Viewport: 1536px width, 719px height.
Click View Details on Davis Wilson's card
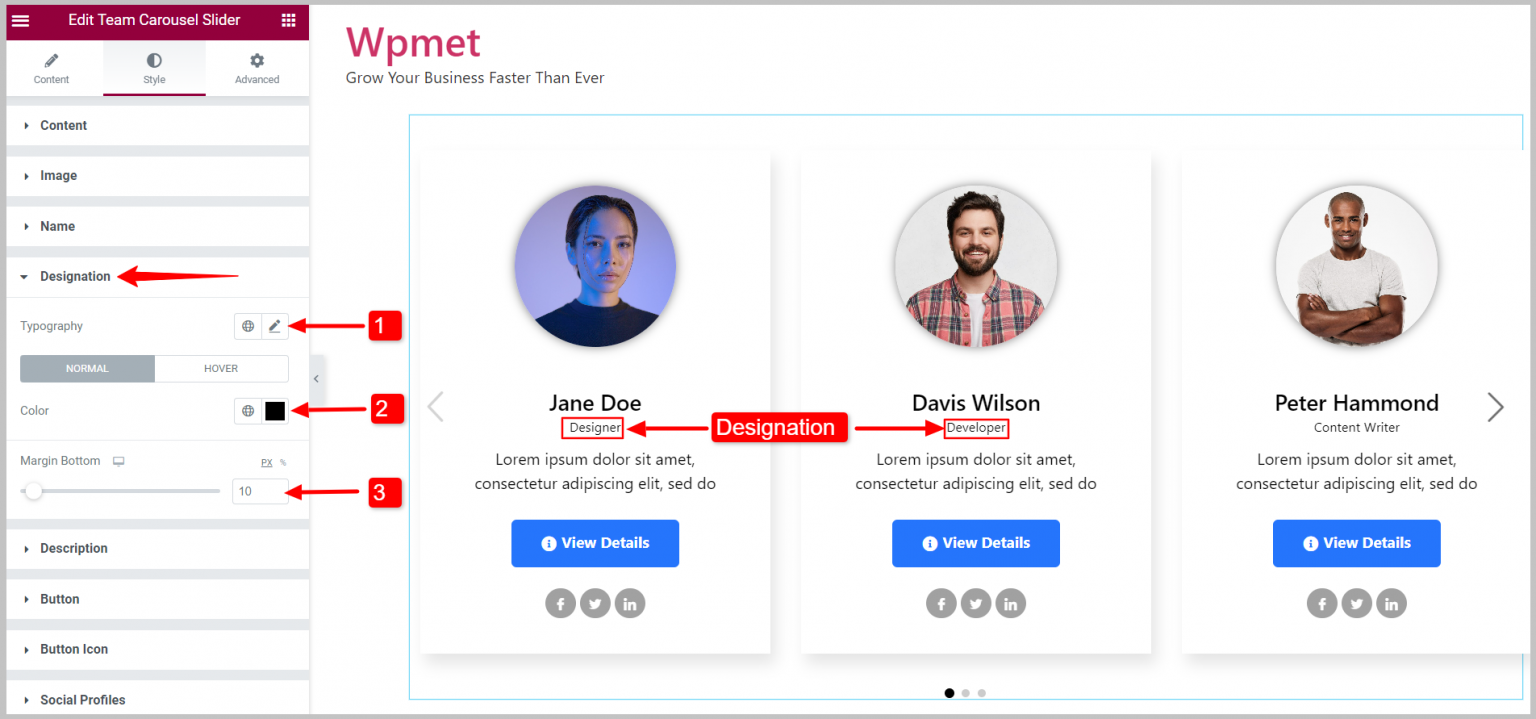click(x=976, y=543)
